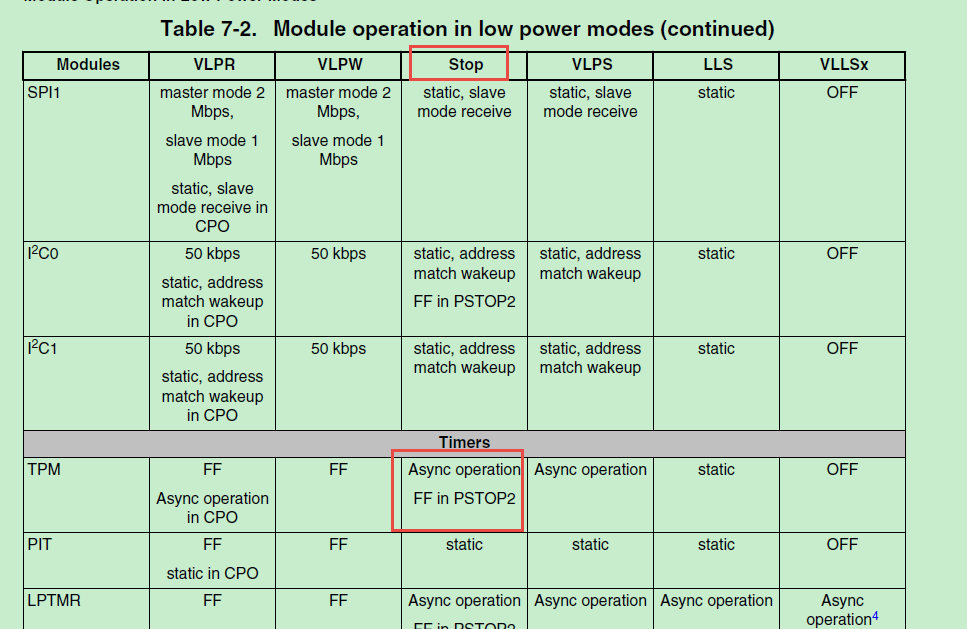Click 'static' in TPM LLS cell
The width and height of the screenshot is (967, 629).
click(716, 469)
